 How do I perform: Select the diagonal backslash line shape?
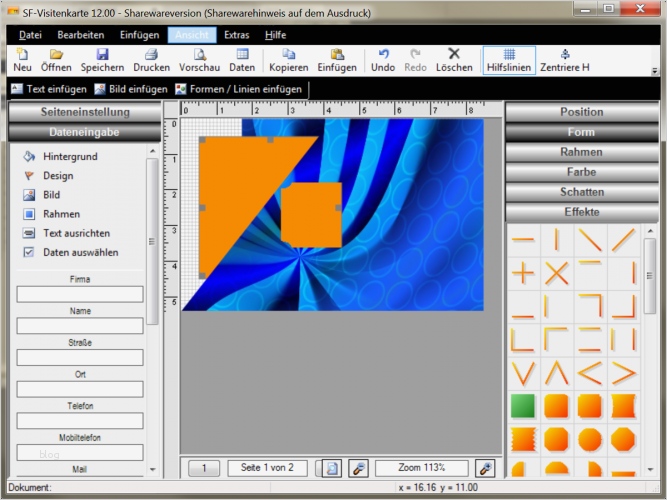pos(590,240)
